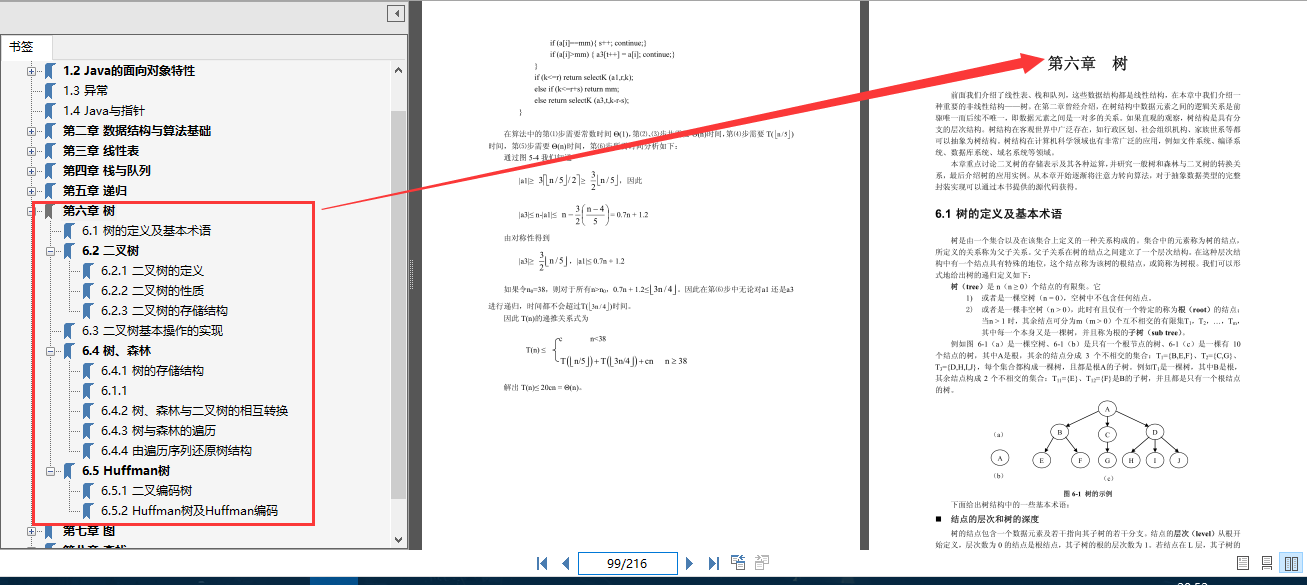Screen dimensions: 1307x585
Task: Toggle the two-page facing view
Action: coord(1291,564)
